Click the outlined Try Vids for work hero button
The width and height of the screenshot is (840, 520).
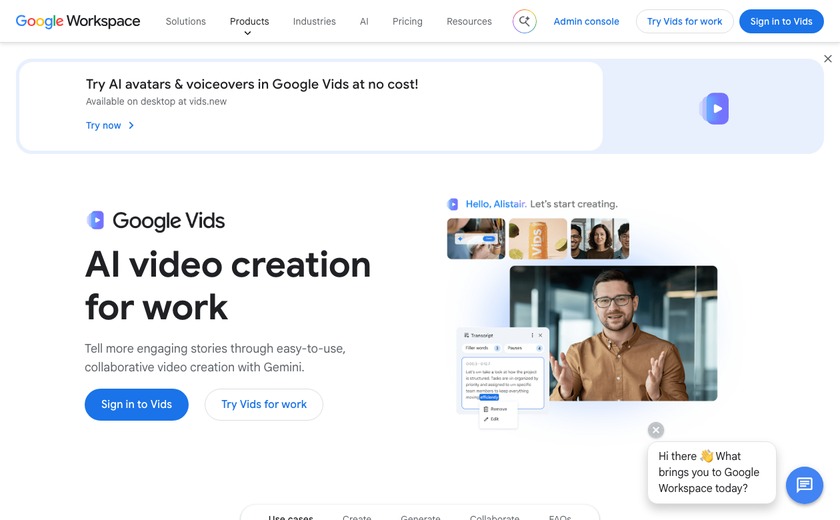(264, 404)
